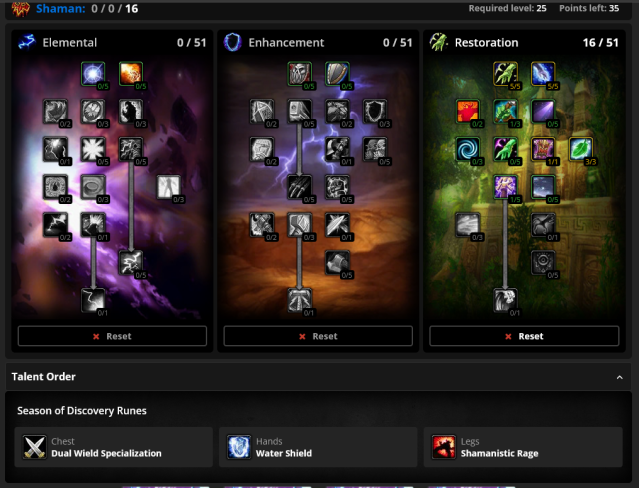Screen dimensions: 639x488
Task: Click Two-Handed Axes and Maces talent
Action: (337, 149)
